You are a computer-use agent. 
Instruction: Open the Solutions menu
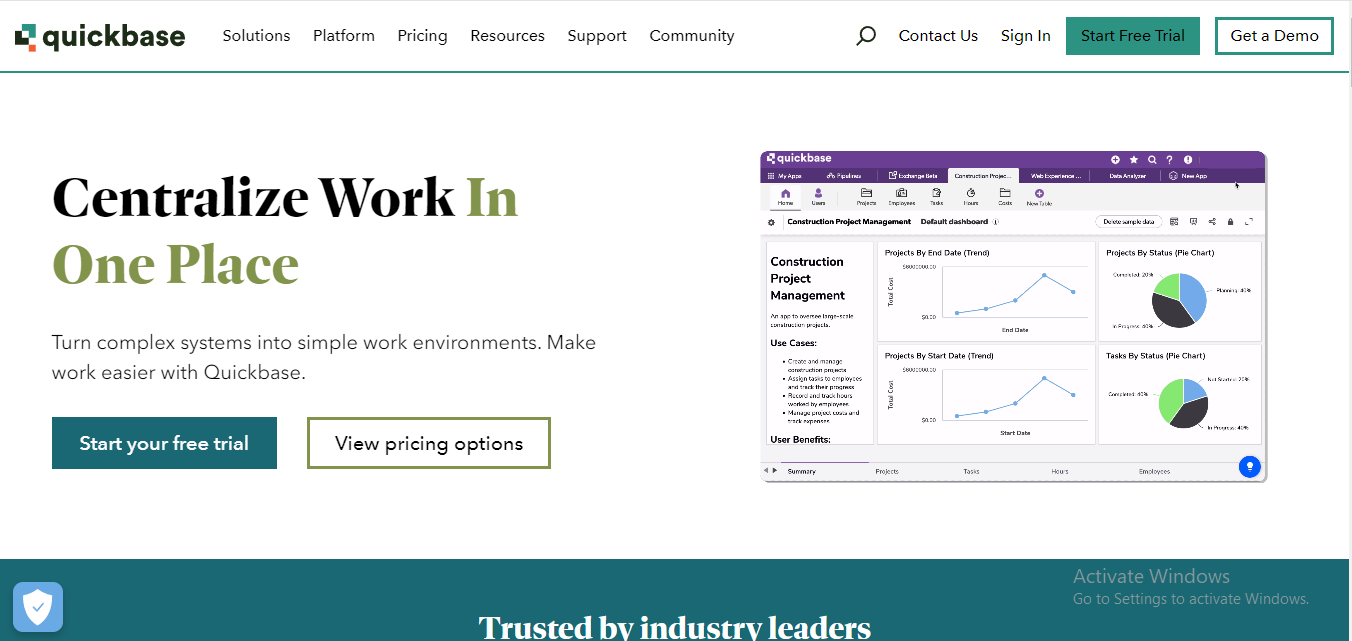[256, 36]
